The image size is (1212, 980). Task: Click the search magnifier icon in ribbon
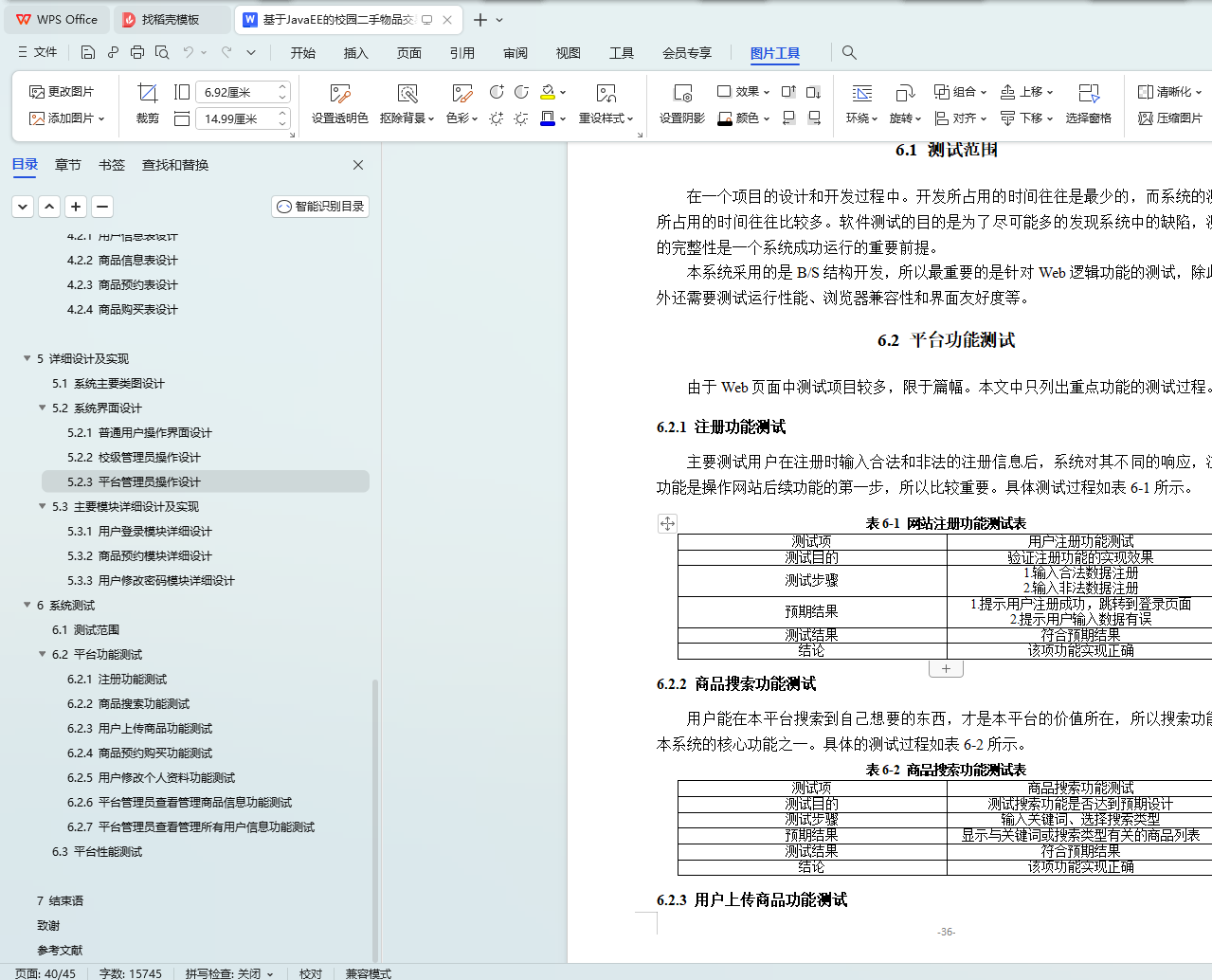(849, 52)
